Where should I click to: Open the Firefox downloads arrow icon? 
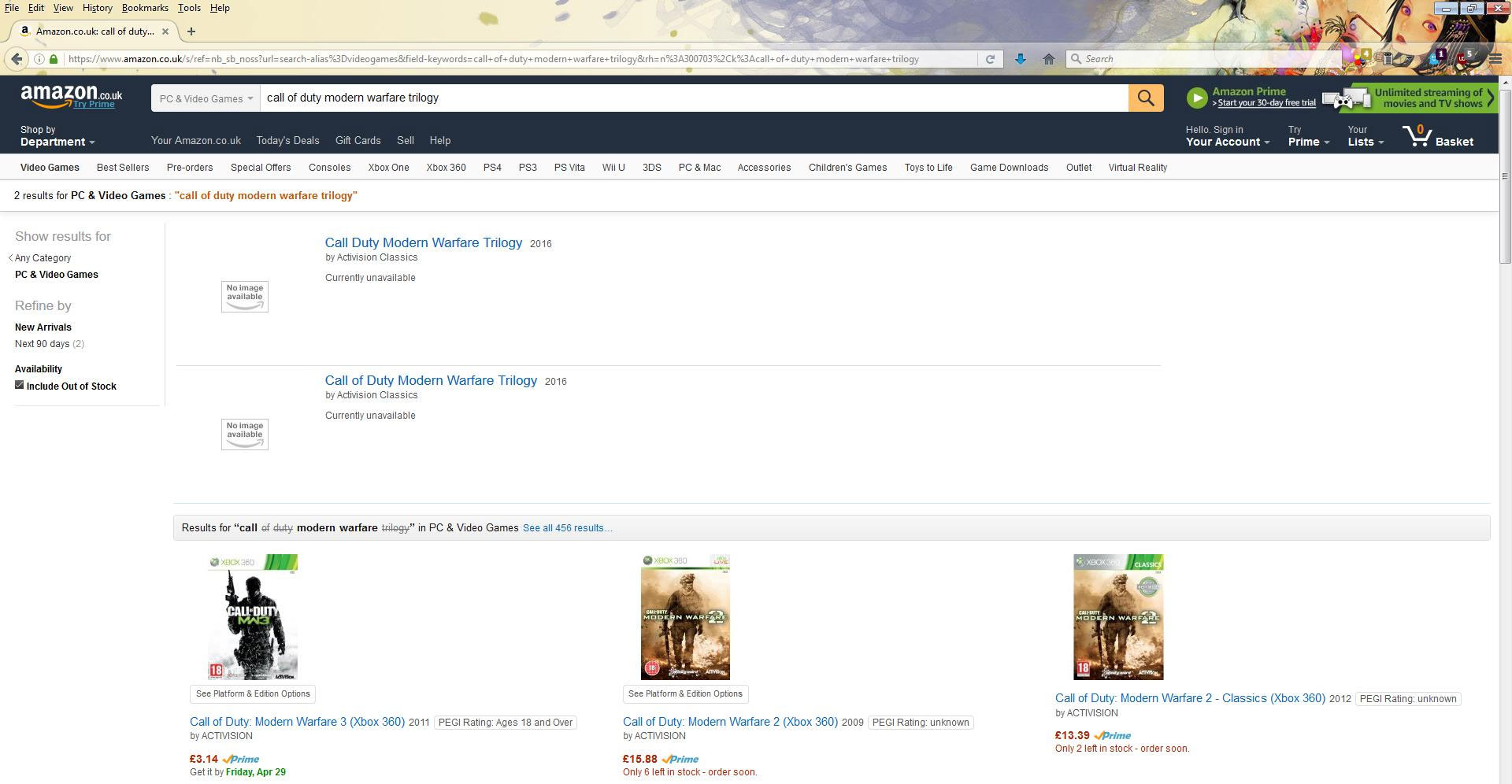point(1020,59)
